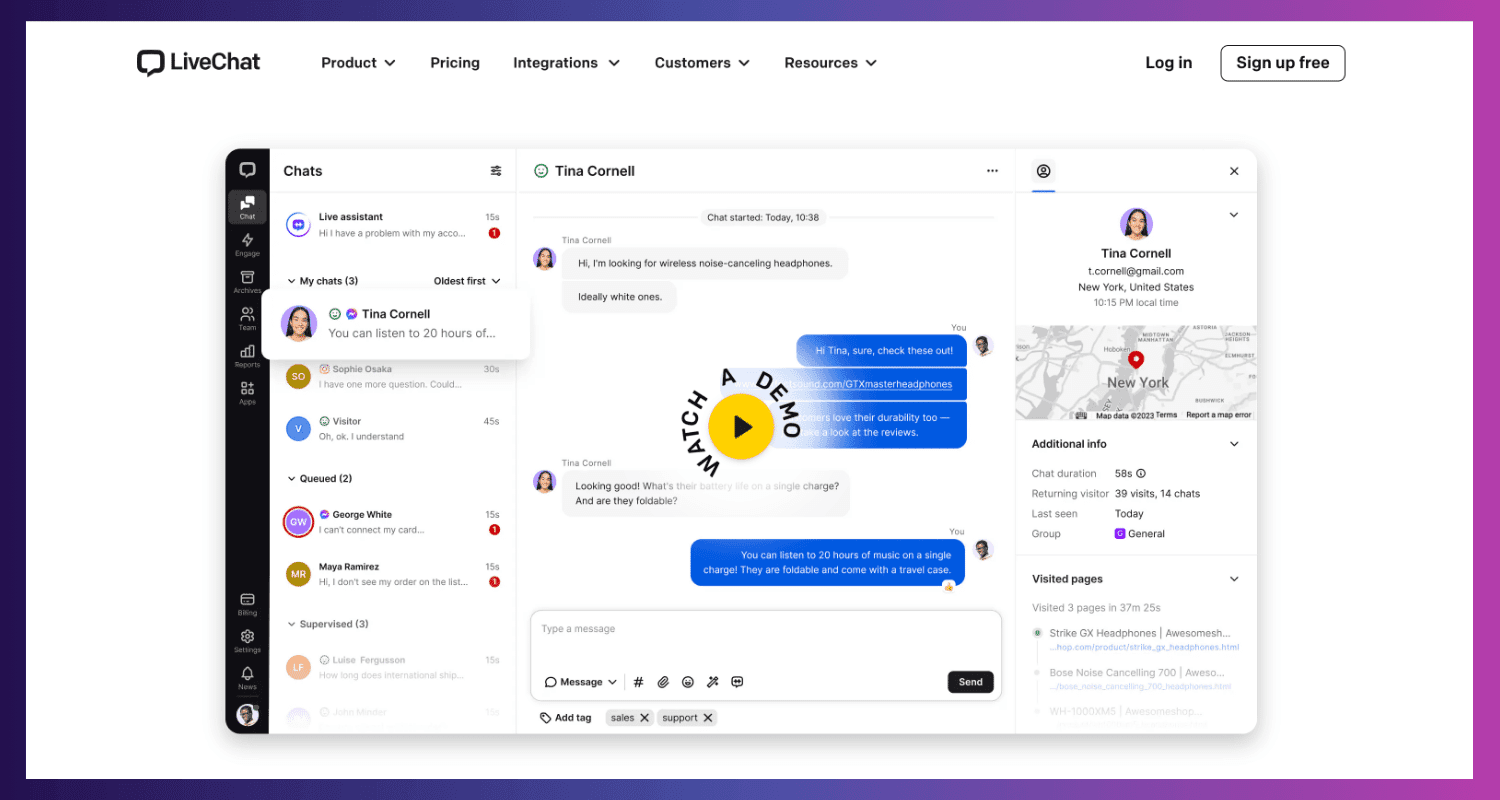Screen dimensions: 1500x800
Task: Open the Archives sidebar icon
Action: coord(247,281)
